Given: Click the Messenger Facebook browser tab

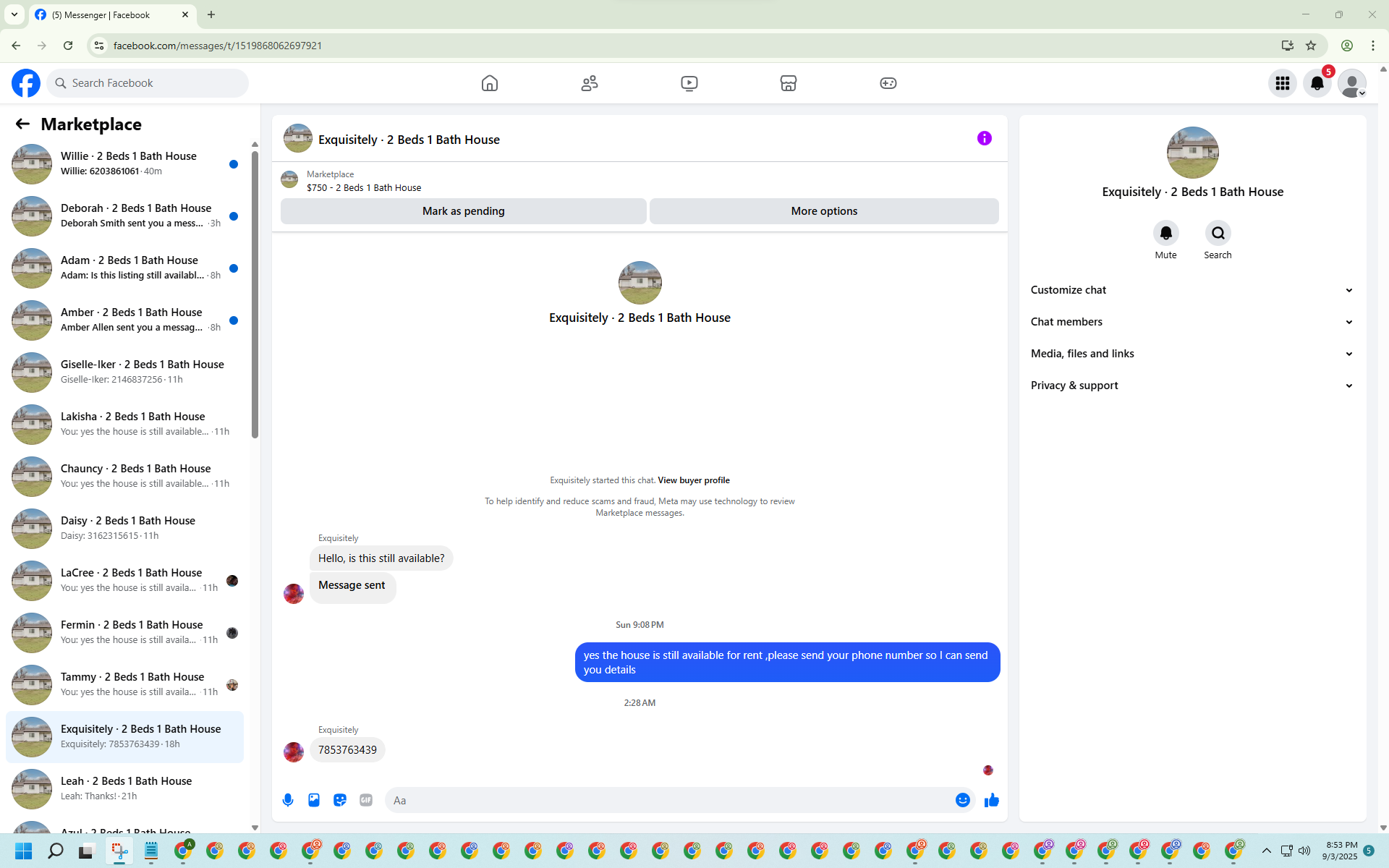Looking at the screenshot, I should (112, 15).
